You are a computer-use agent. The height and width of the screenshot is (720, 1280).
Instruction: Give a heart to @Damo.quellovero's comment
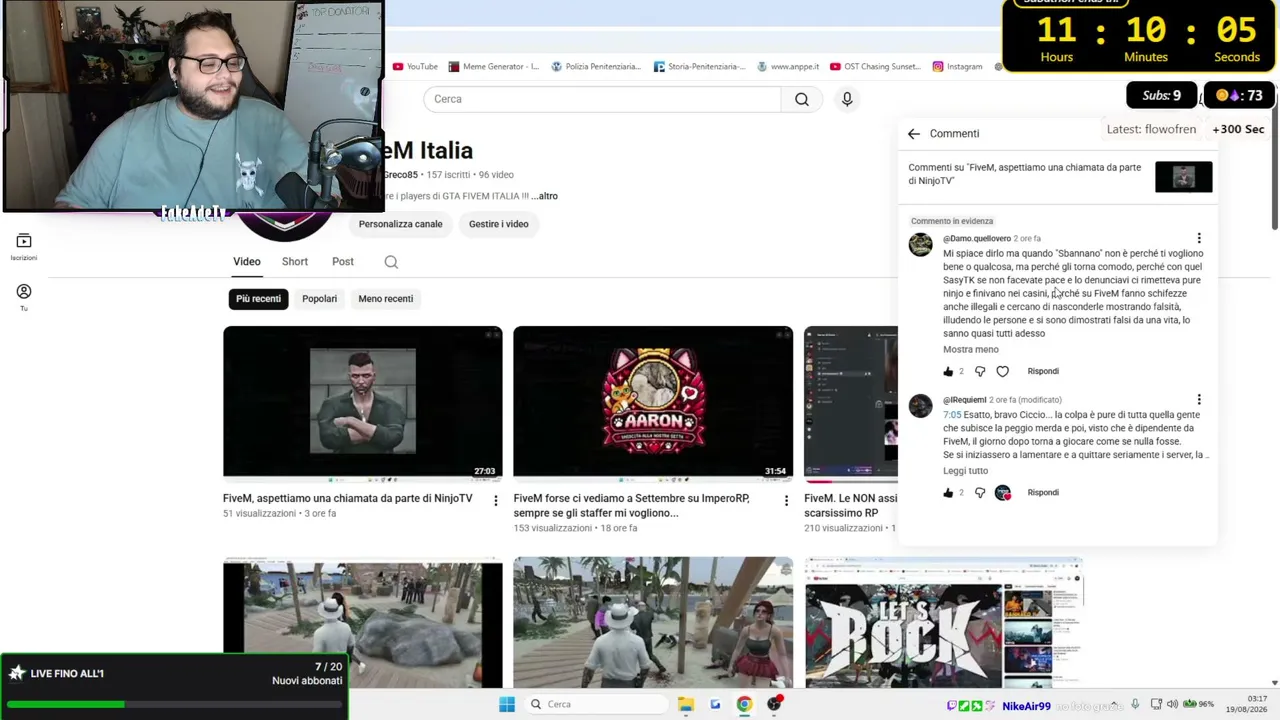point(1002,371)
